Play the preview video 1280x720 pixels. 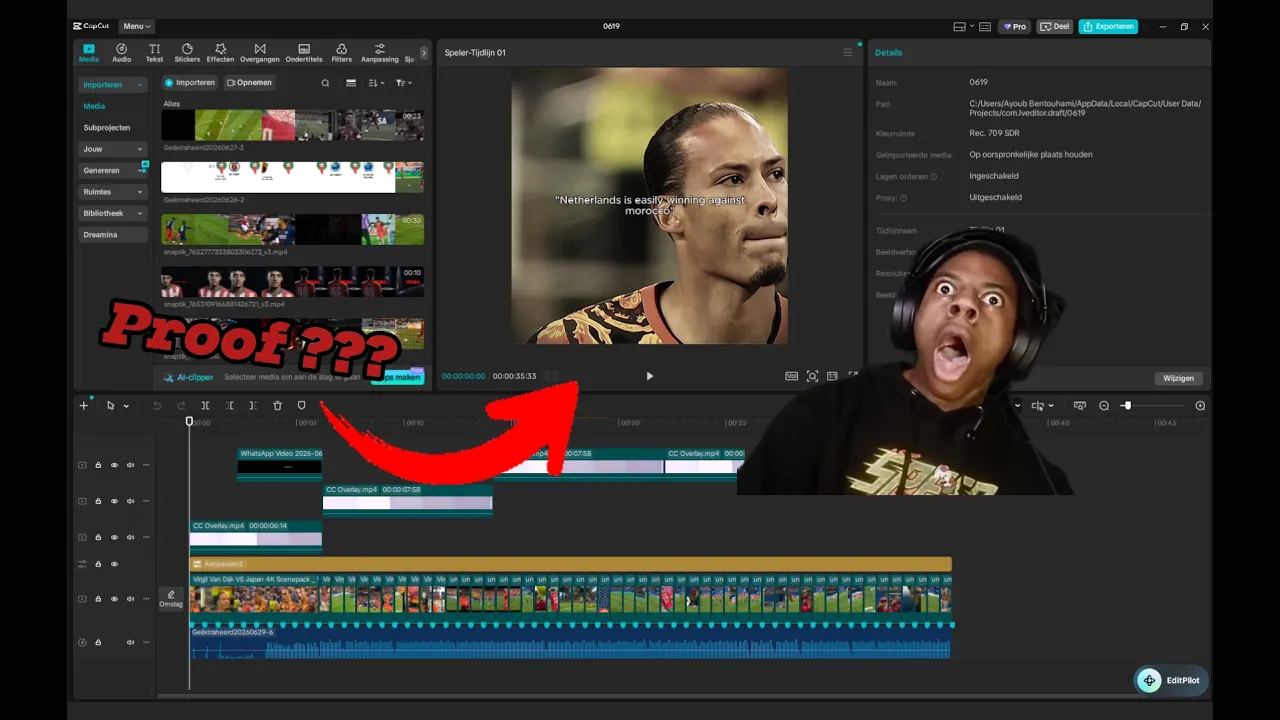[x=649, y=376]
